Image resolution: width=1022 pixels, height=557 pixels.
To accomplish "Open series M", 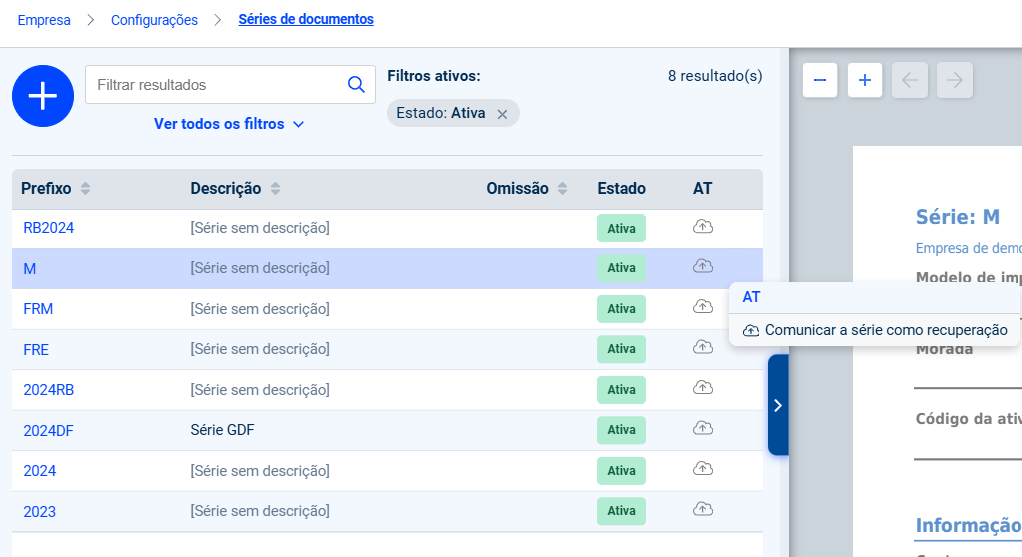I will pos(30,268).
